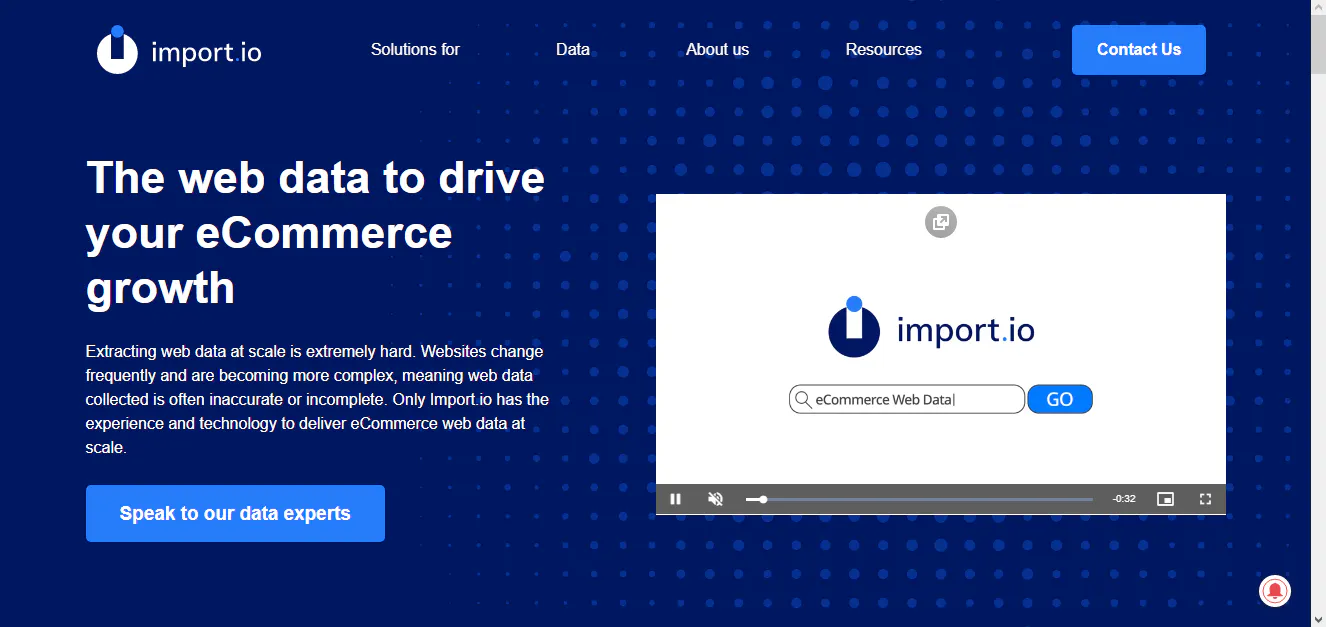Click the import.io logo icon
Screen dimensions: 1326x627
116,49
